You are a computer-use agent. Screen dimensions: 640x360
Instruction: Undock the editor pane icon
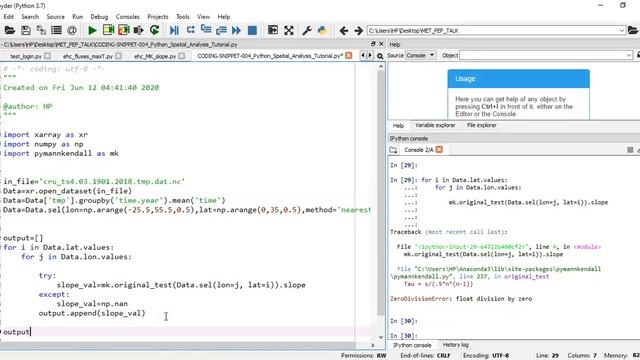tap(373, 44)
